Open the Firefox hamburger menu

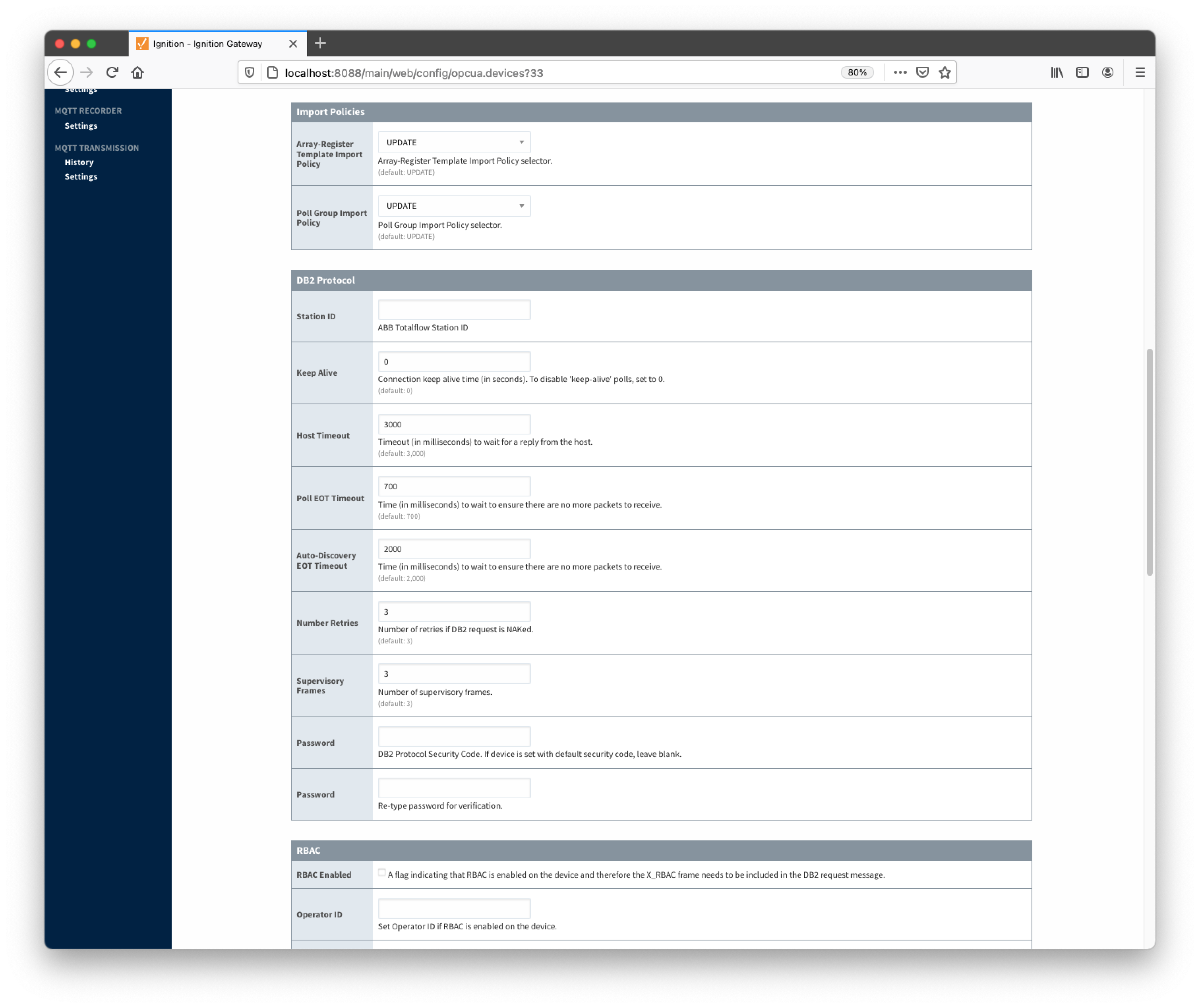(1140, 73)
